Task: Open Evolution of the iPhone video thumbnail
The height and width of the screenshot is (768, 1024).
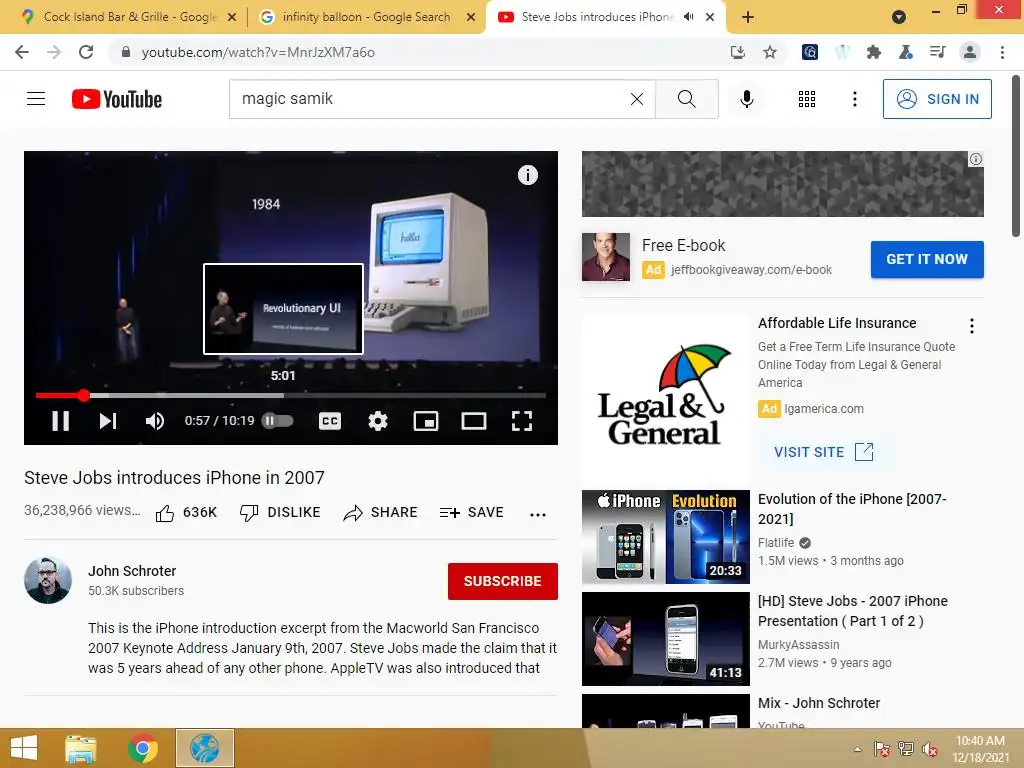Action: pyautogui.click(x=665, y=537)
